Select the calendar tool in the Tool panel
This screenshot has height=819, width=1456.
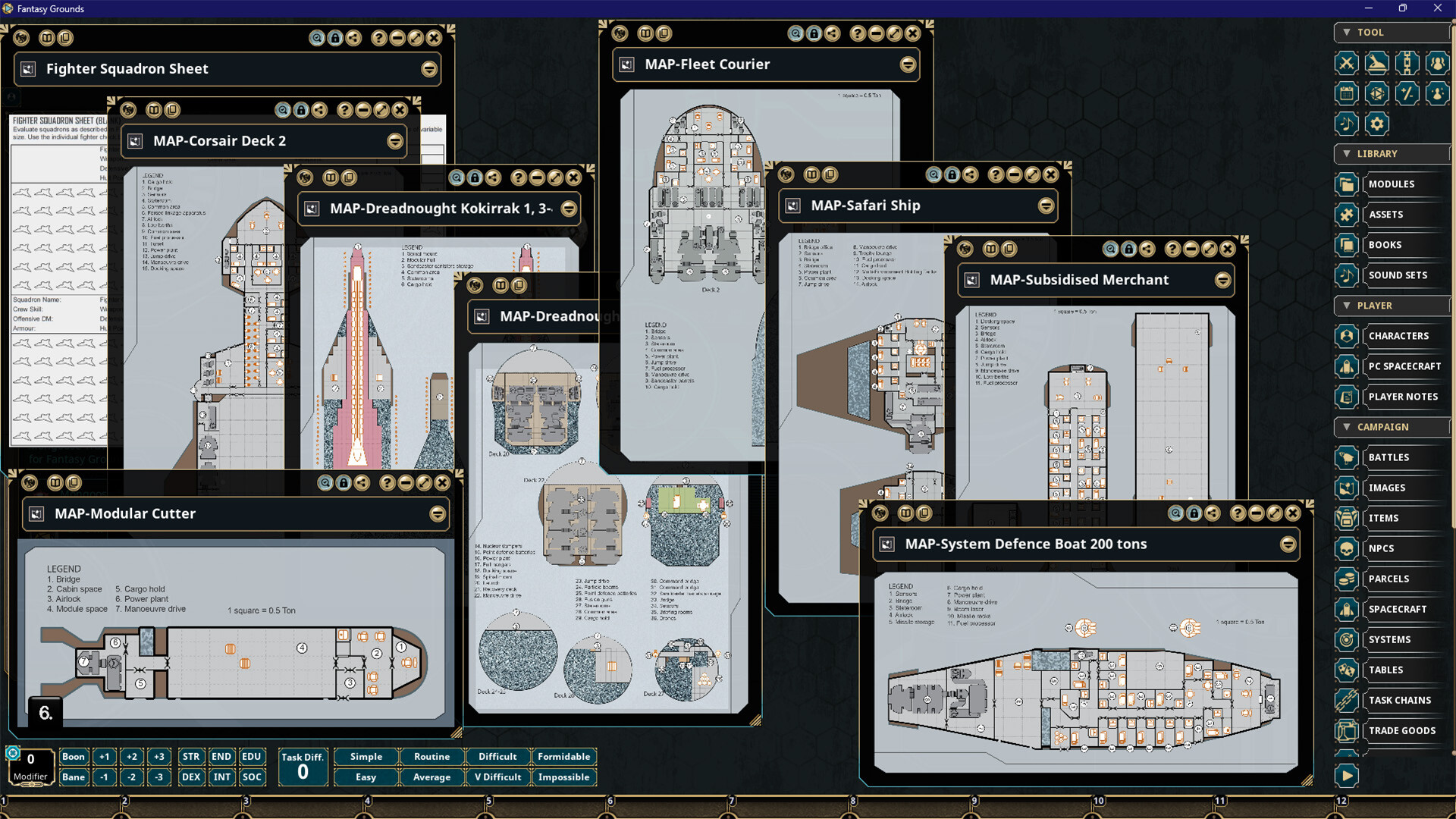1347,93
